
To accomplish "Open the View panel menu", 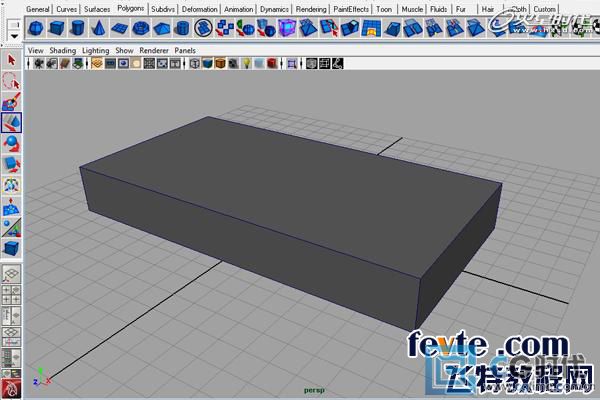I will (36, 51).
